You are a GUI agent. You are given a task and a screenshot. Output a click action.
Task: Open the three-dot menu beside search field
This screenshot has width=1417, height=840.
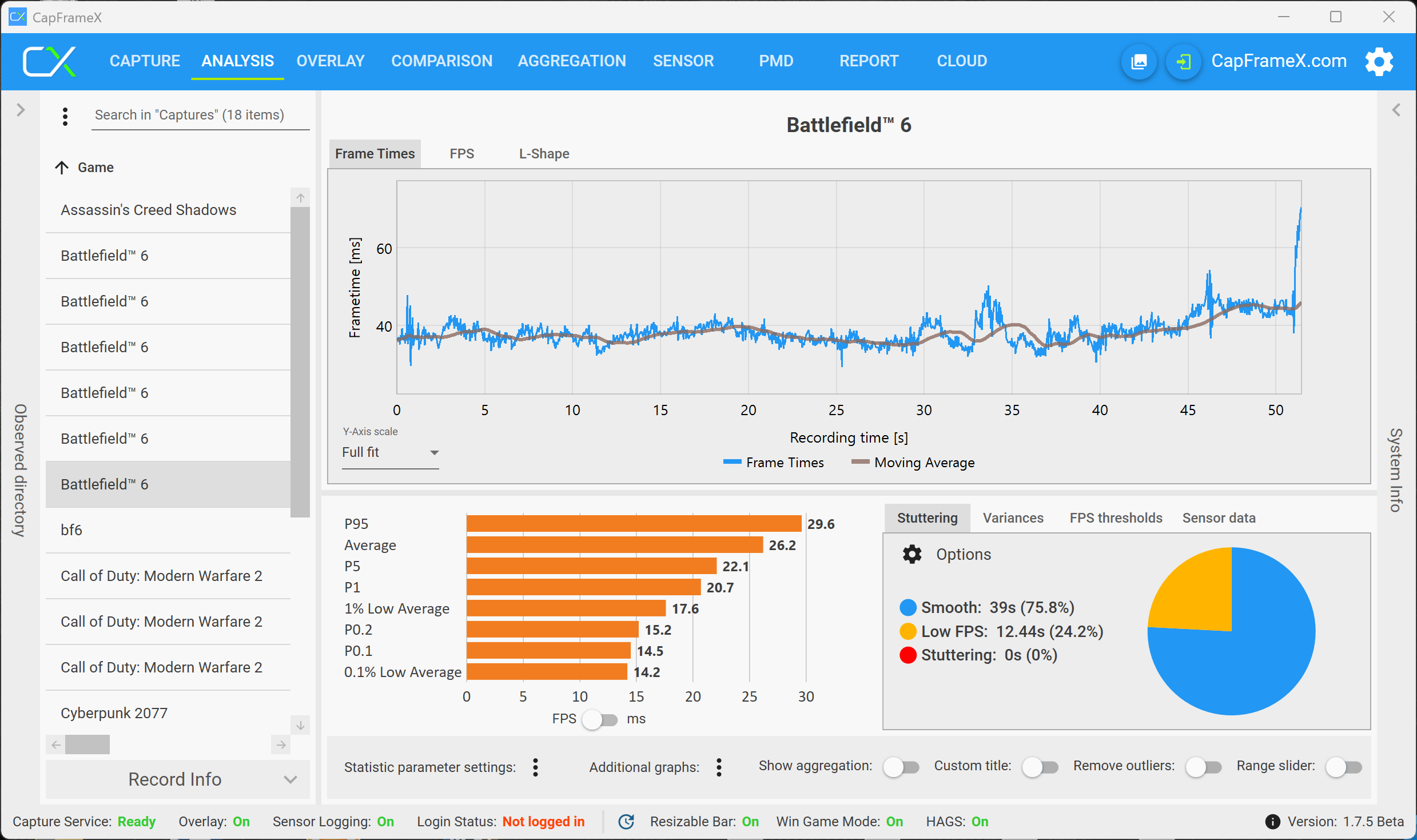[65, 116]
